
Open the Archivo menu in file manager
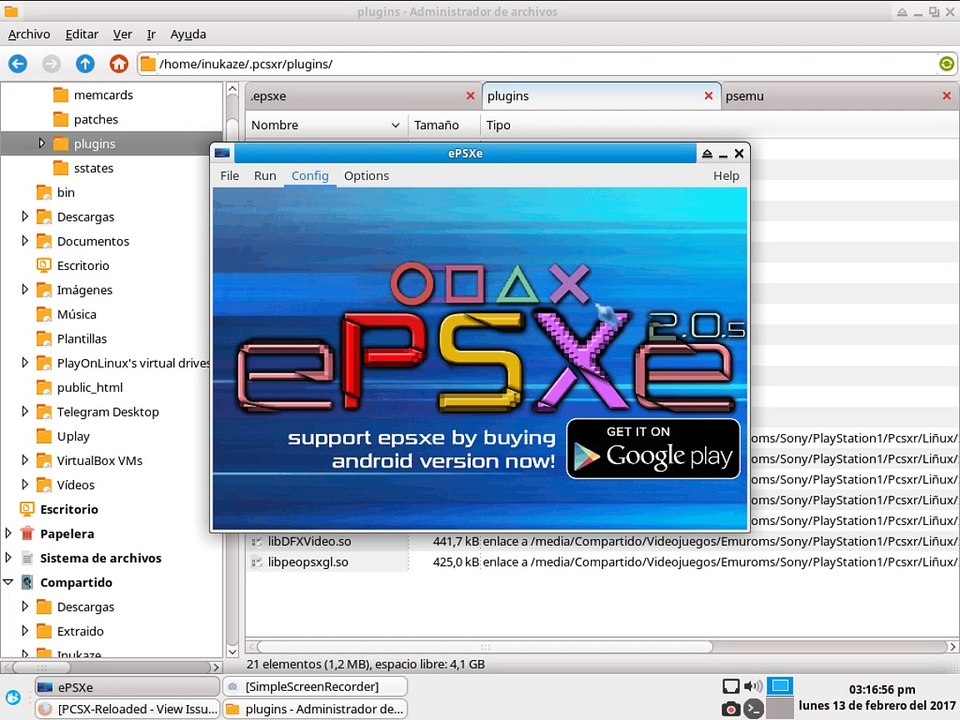(29, 34)
